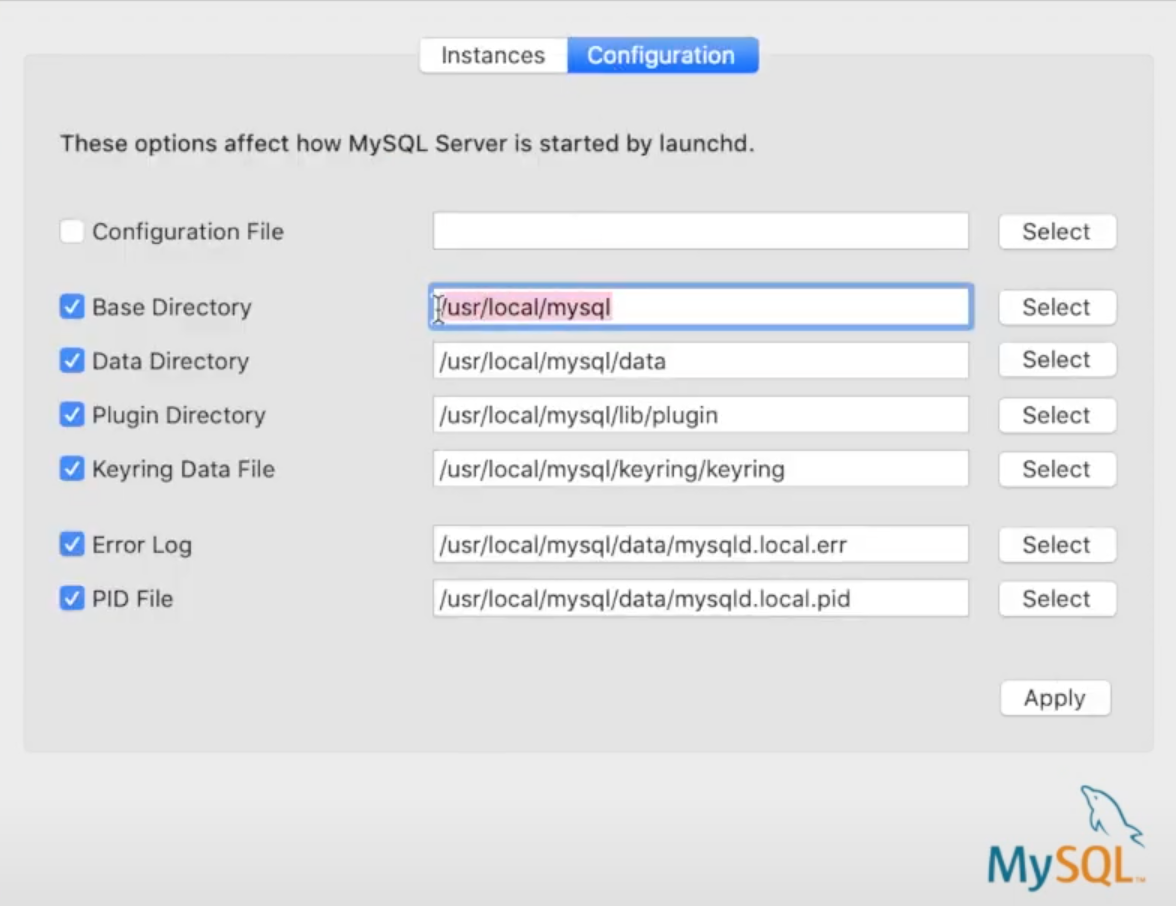Focus the Data Directory path field
The image size is (1176, 906).
point(700,361)
